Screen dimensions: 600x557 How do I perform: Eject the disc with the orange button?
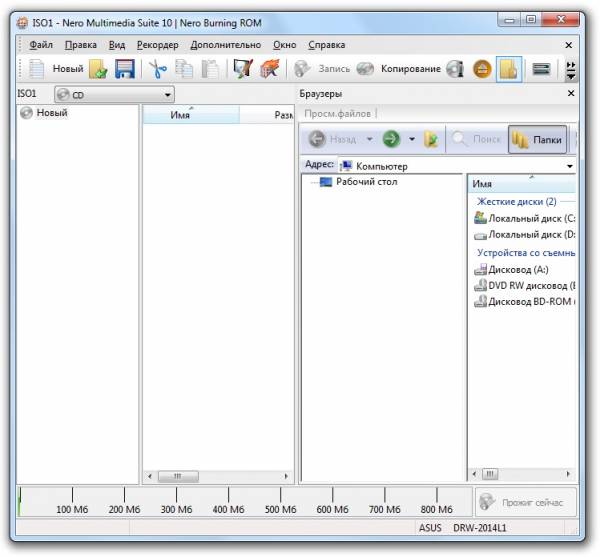coord(483,69)
